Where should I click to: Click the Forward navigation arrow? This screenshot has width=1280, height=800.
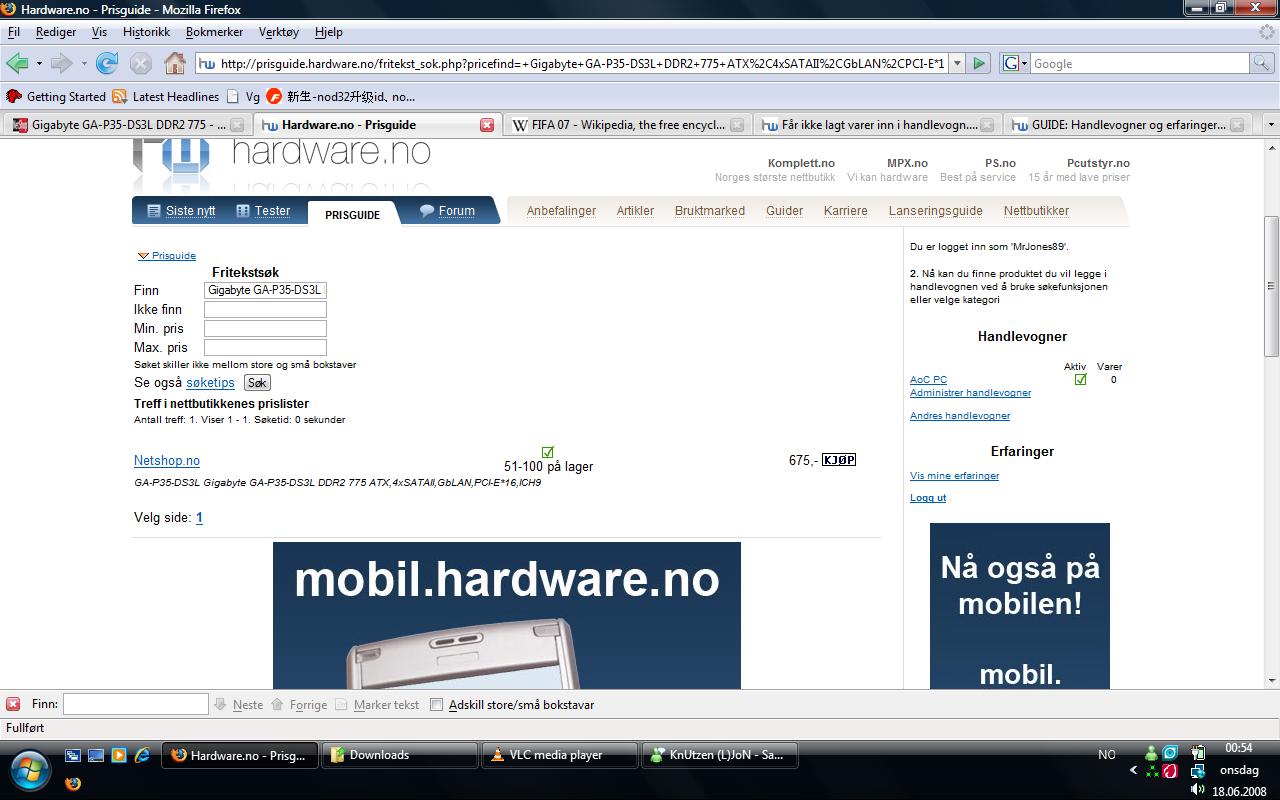61,63
